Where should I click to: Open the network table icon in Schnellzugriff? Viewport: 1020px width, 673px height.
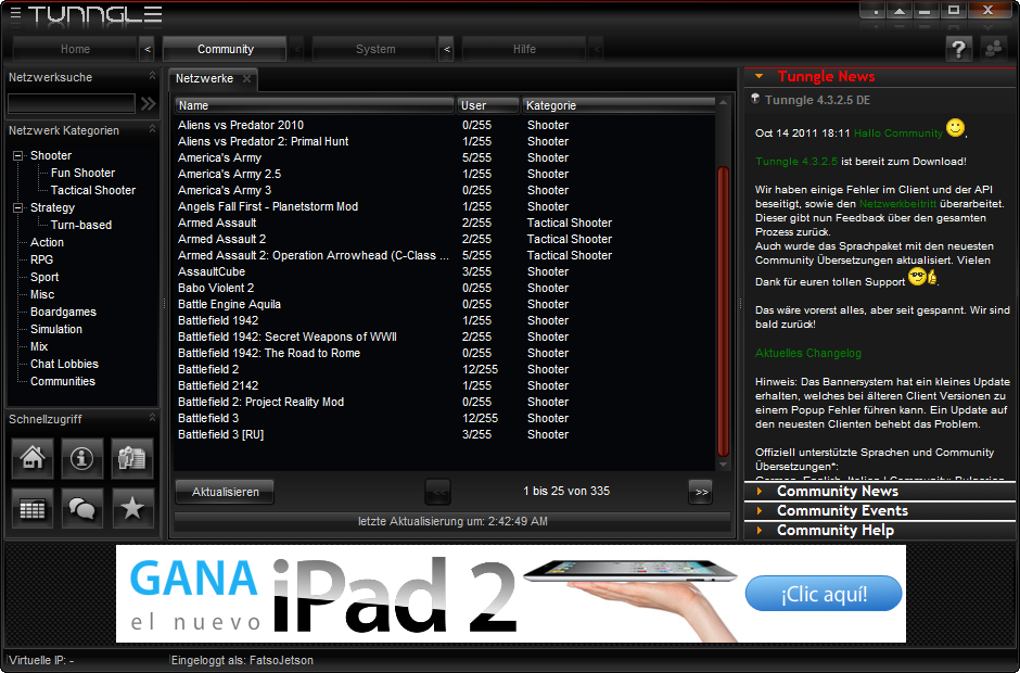tap(33, 508)
